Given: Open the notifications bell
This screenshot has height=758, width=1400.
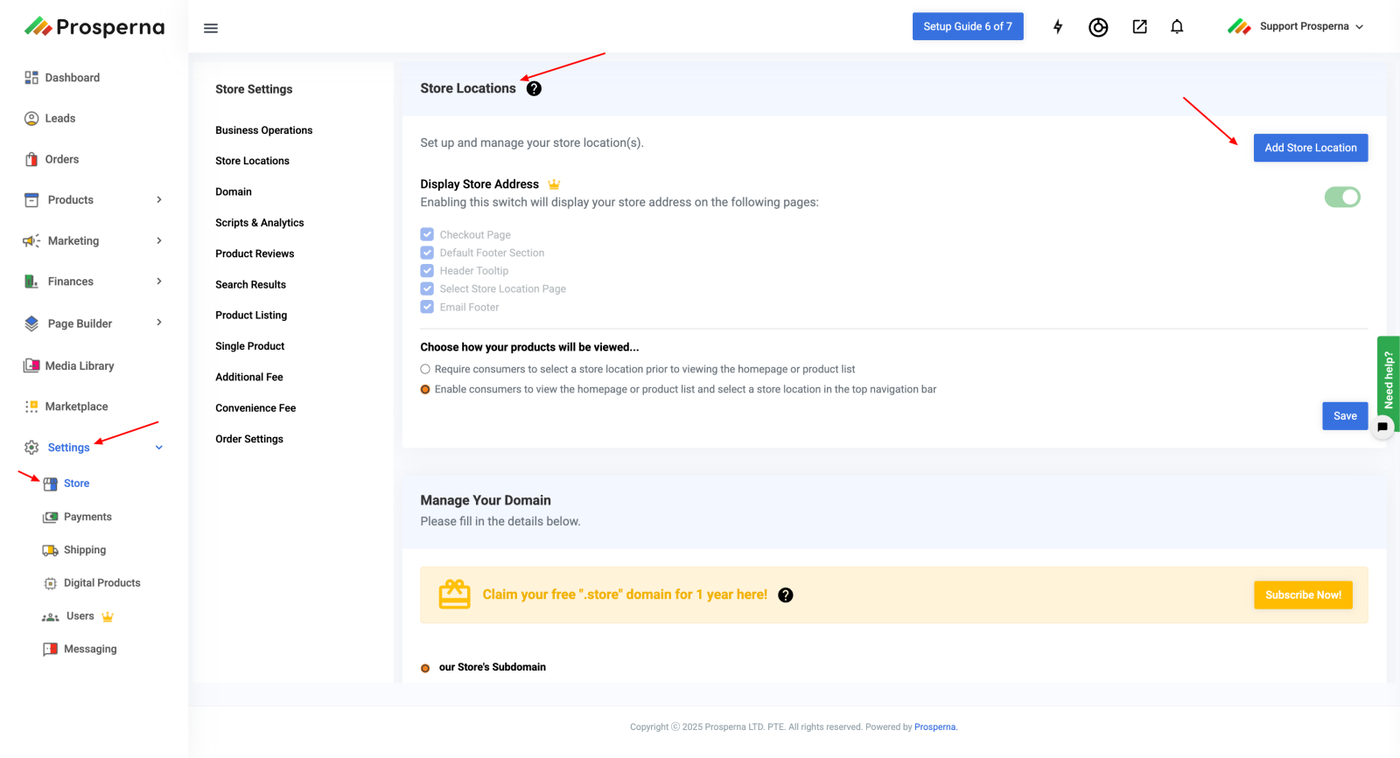Looking at the screenshot, I should (1177, 27).
